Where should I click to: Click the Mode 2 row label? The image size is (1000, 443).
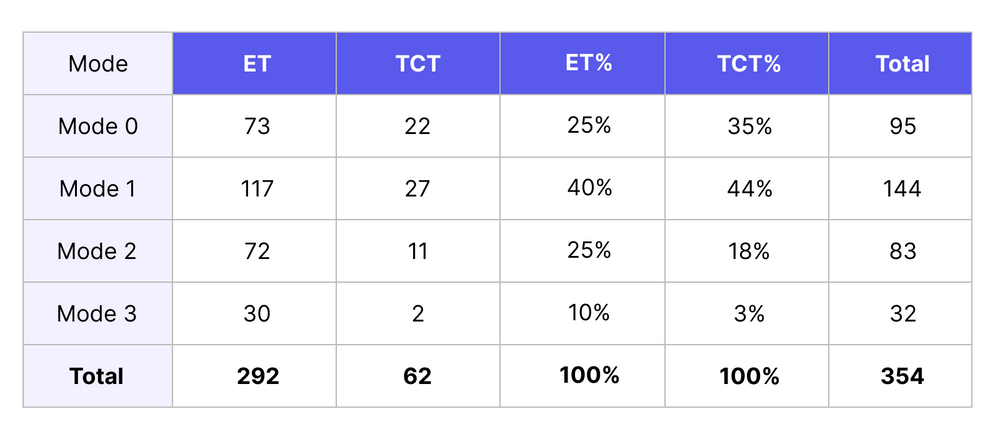point(98,251)
